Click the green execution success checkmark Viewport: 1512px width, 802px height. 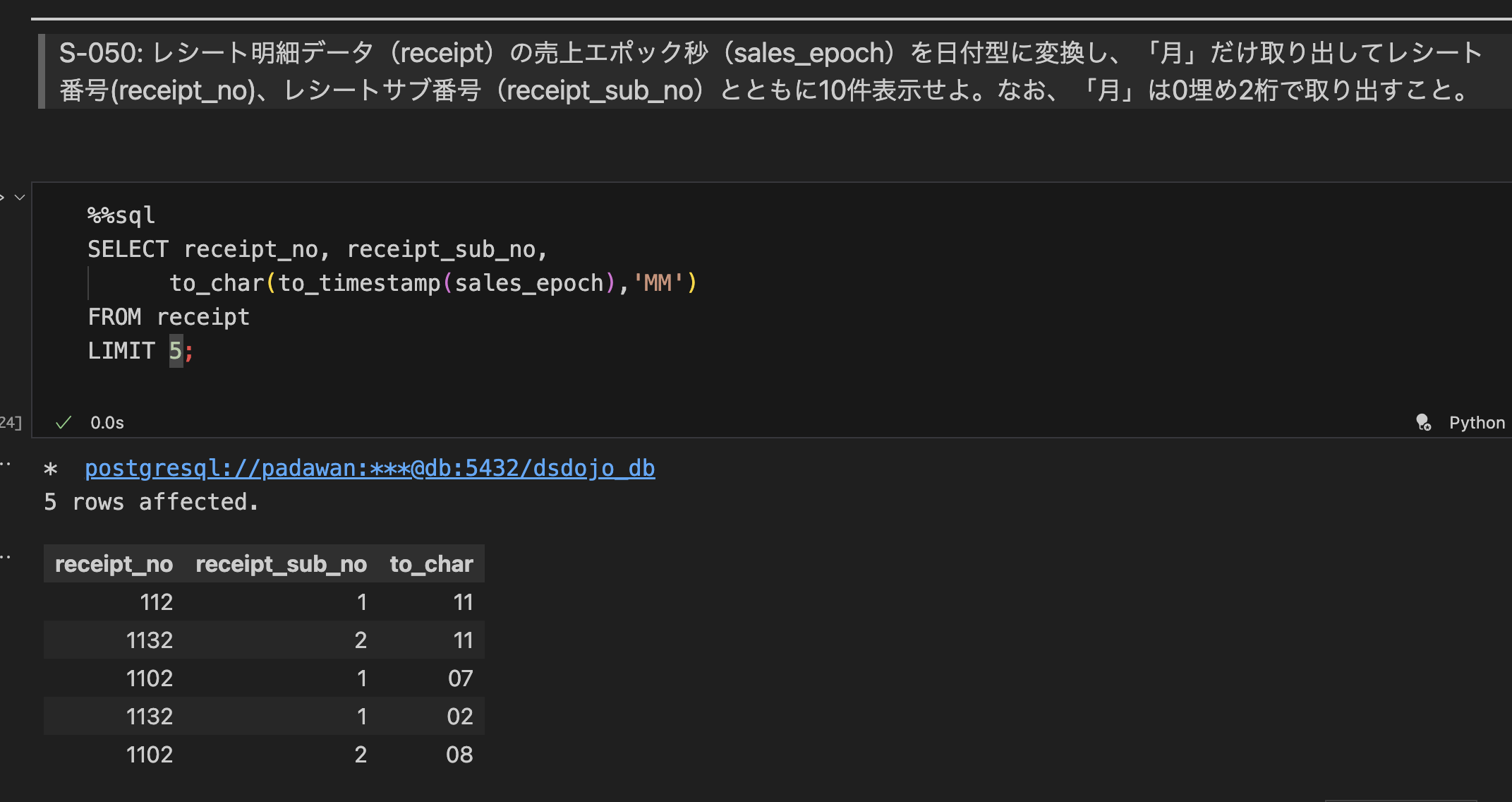tap(63, 422)
